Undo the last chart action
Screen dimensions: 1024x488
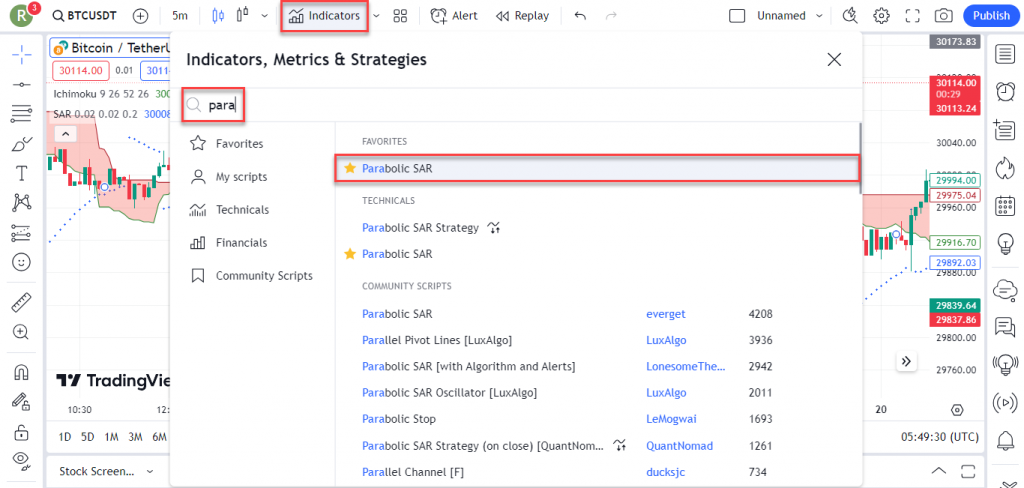tap(580, 16)
